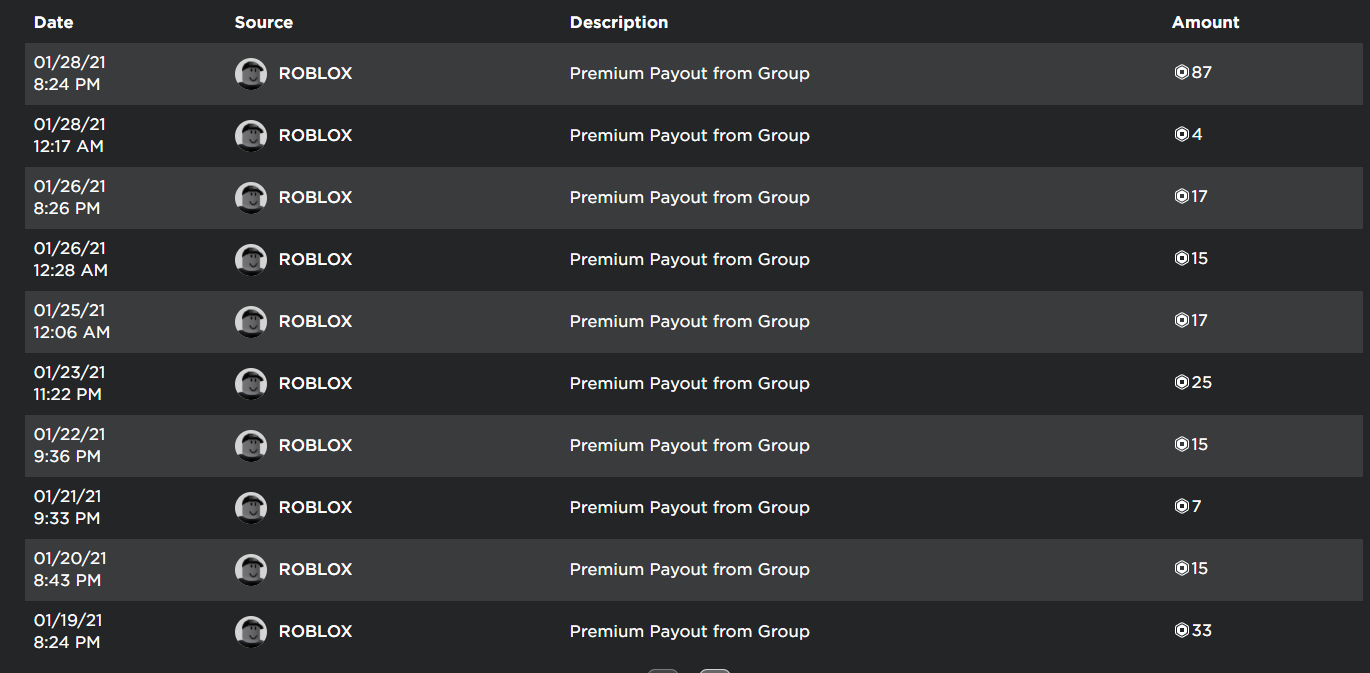
Task: Click the Robux icon beside amount 25
Action: 1181,382
